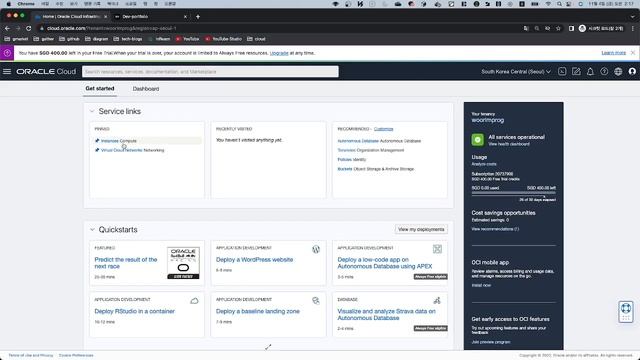This screenshot has height=360, width=640.
Task: Open the floating help lifebuoy widget
Action: click(626, 311)
